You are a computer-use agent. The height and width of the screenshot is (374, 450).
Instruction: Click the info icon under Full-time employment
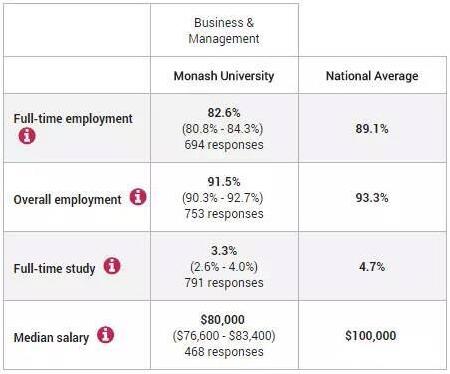27,136
